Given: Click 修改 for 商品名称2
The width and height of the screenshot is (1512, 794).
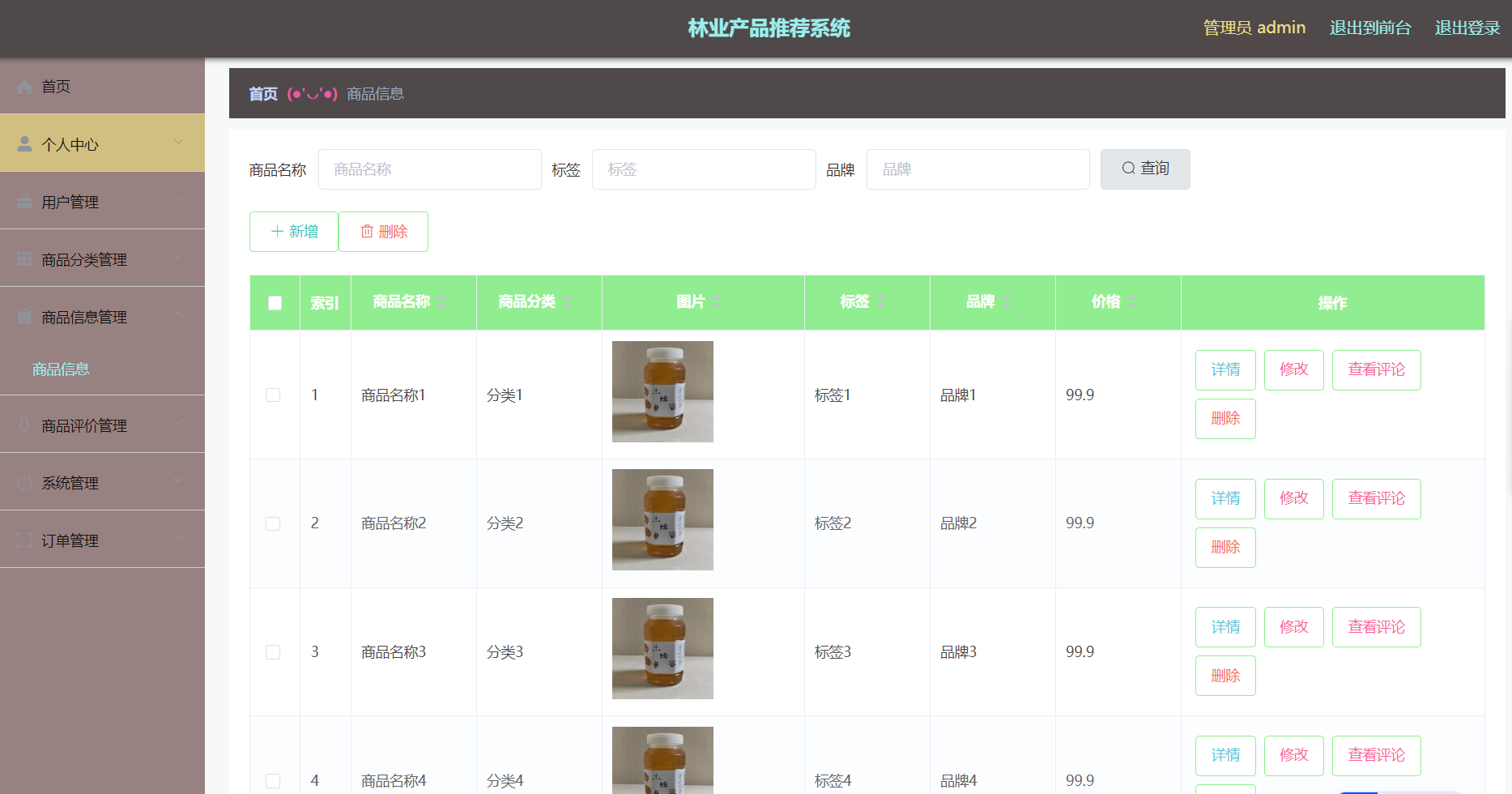Looking at the screenshot, I should [1294, 499].
